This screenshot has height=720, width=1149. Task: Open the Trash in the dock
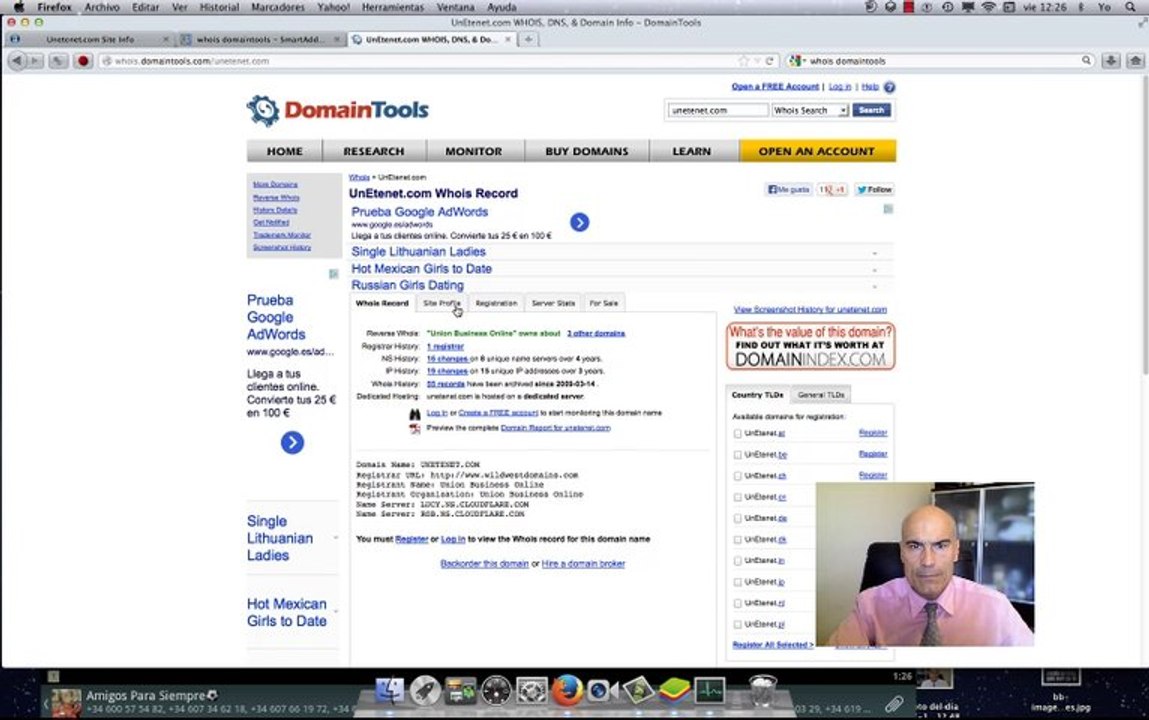(762, 690)
